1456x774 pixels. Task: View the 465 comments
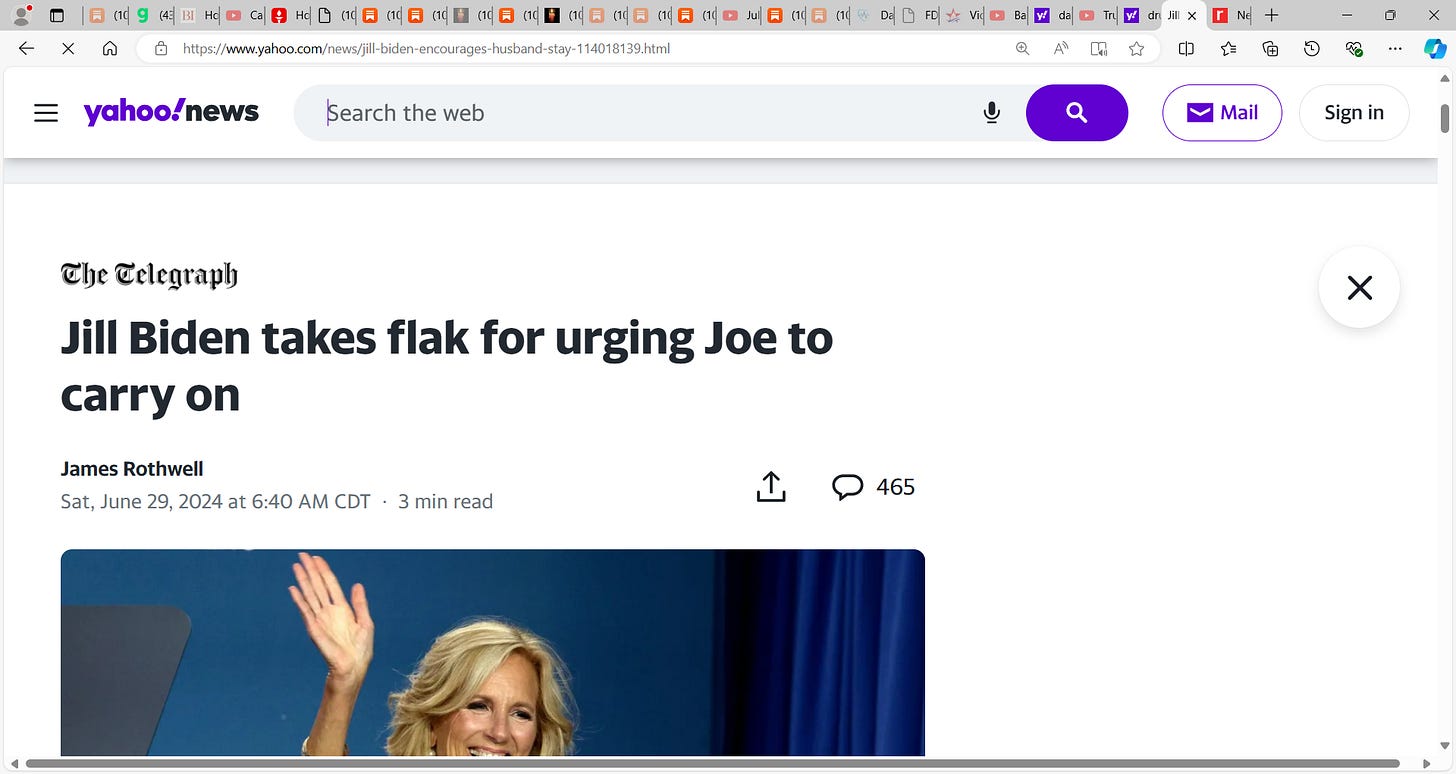(x=874, y=487)
